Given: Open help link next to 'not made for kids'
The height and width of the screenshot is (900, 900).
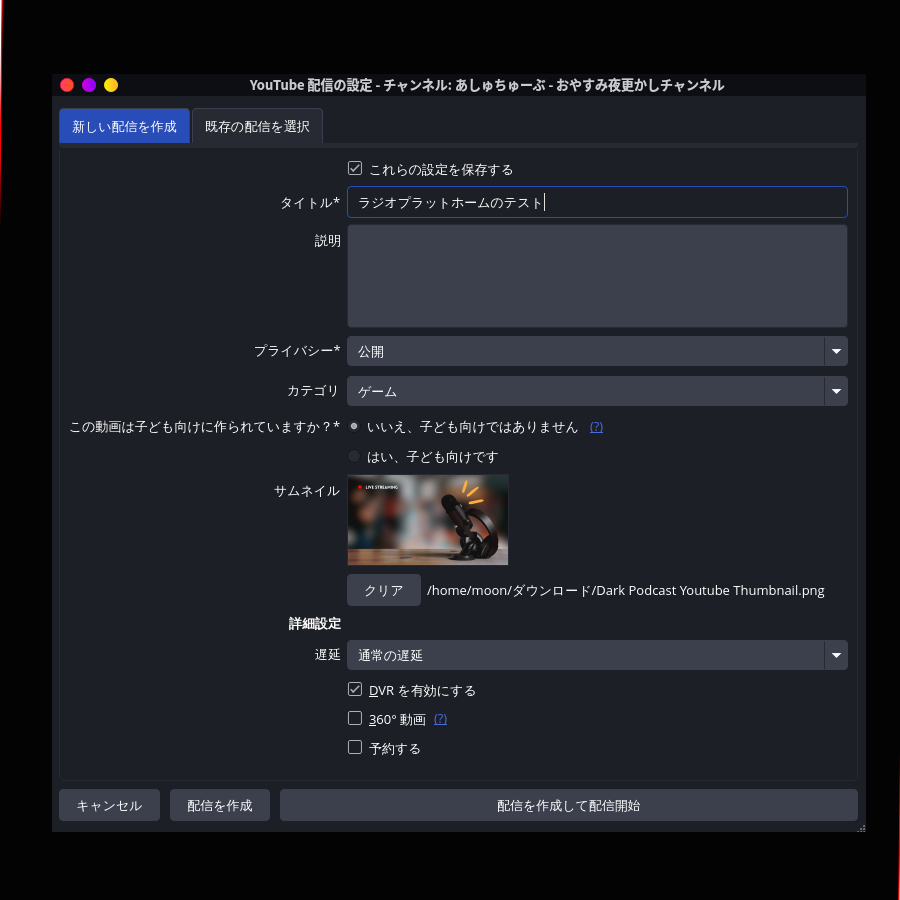Looking at the screenshot, I should pyautogui.click(x=596, y=427).
